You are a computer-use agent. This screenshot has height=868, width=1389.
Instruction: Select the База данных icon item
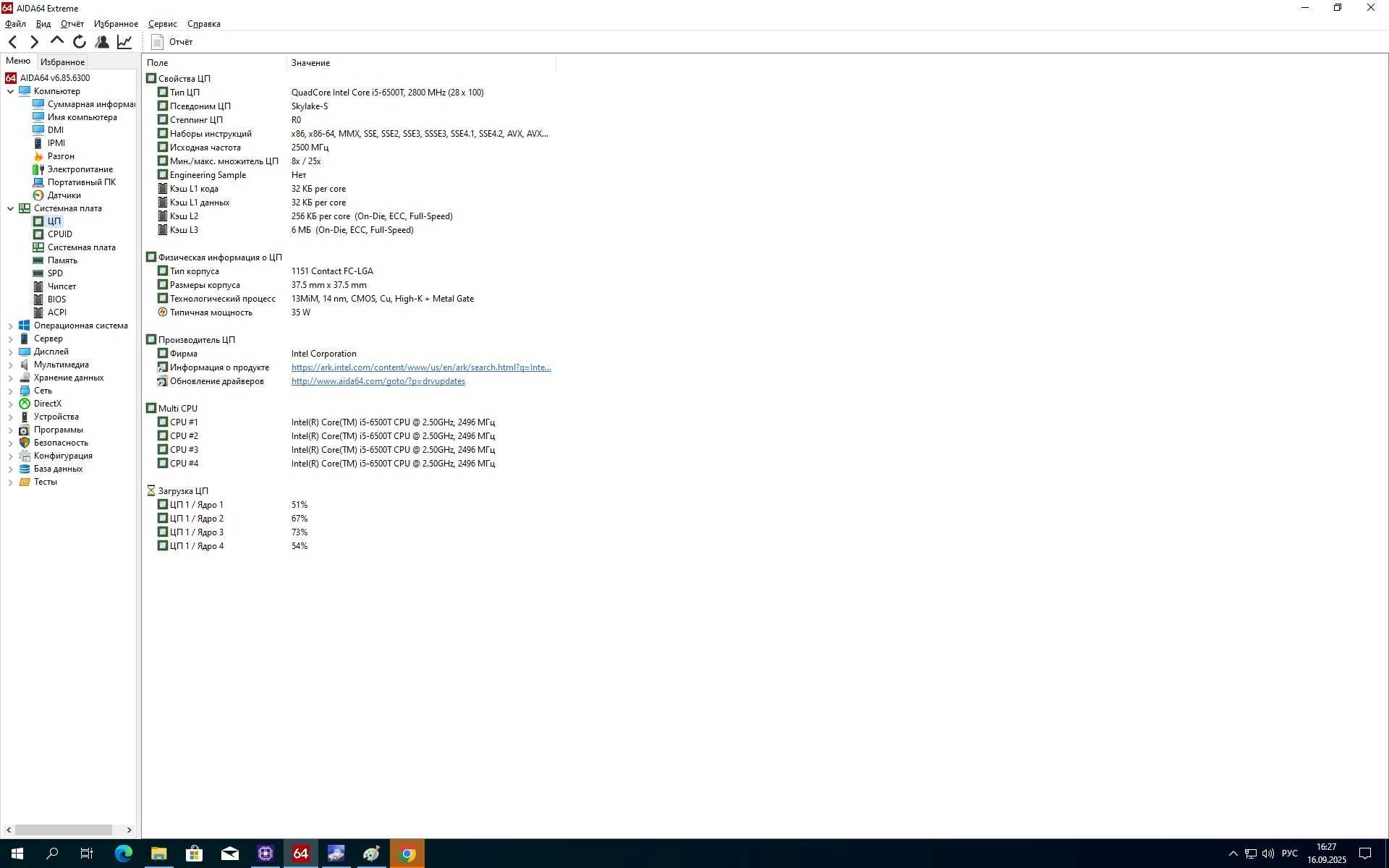pos(51,469)
